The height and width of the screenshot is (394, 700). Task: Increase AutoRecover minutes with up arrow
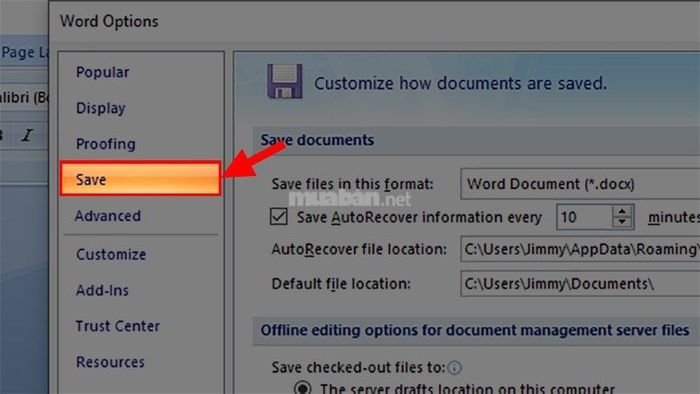[622, 211]
